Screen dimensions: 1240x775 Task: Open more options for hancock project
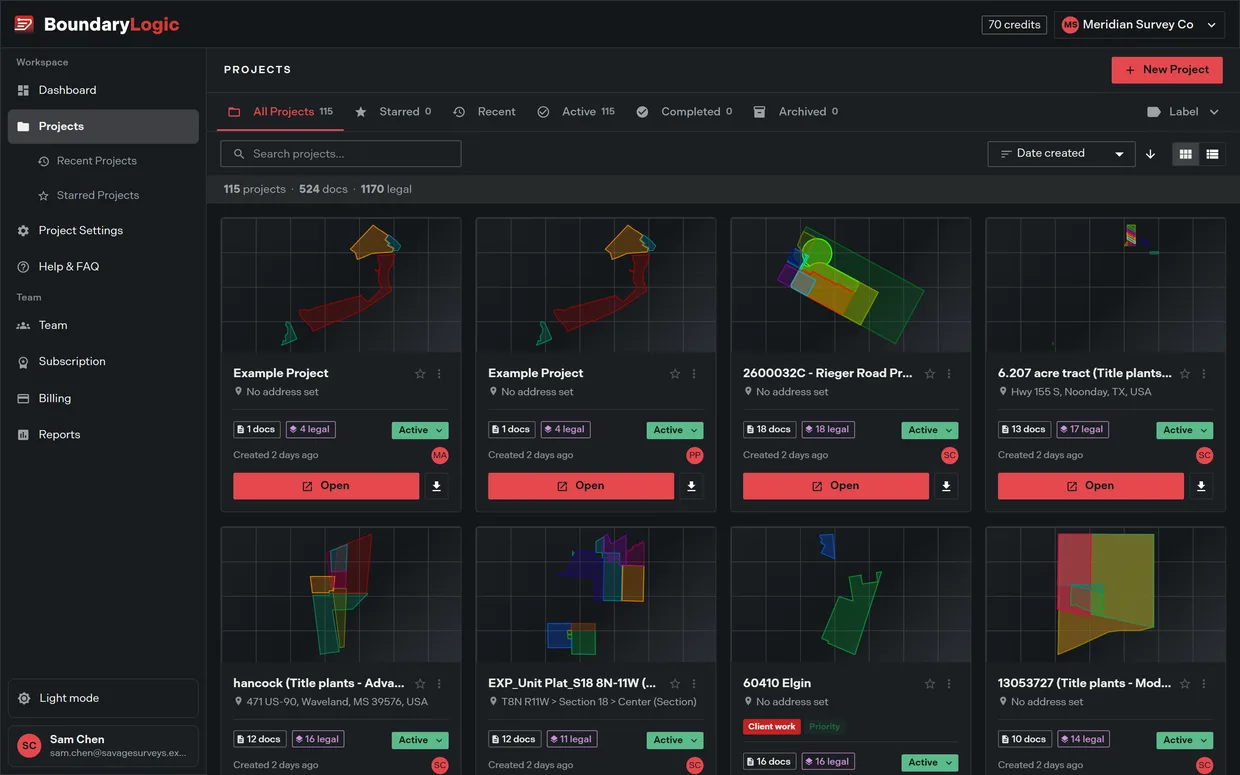point(439,684)
